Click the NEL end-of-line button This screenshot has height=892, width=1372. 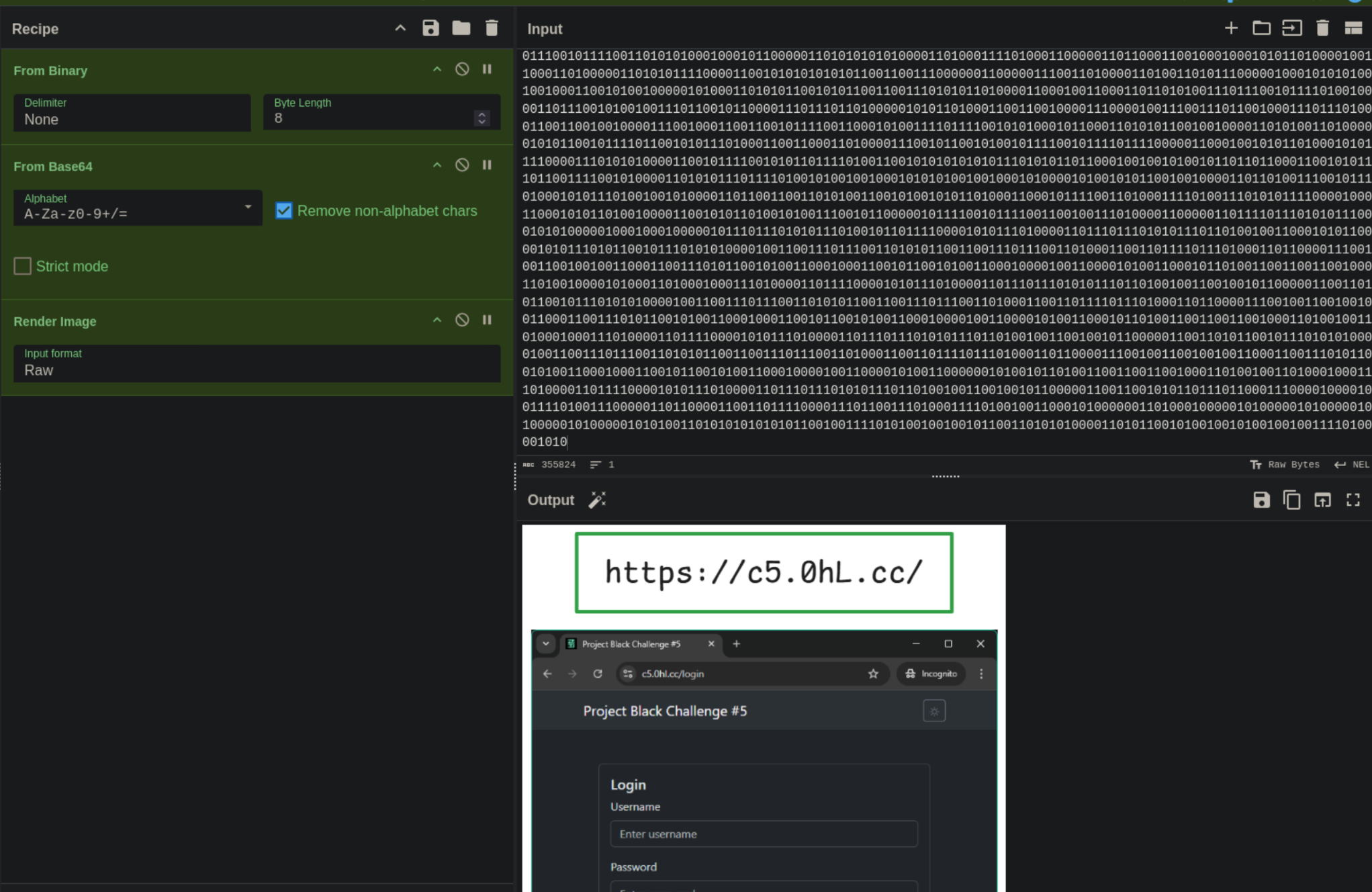coord(1352,465)
